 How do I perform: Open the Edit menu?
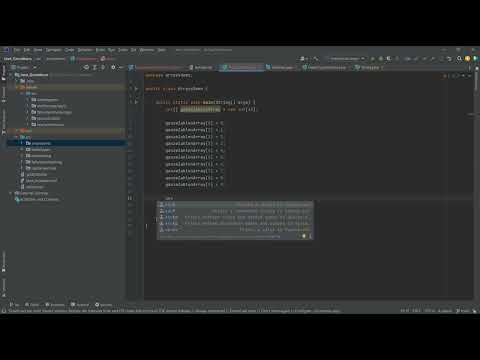(27, 50)
